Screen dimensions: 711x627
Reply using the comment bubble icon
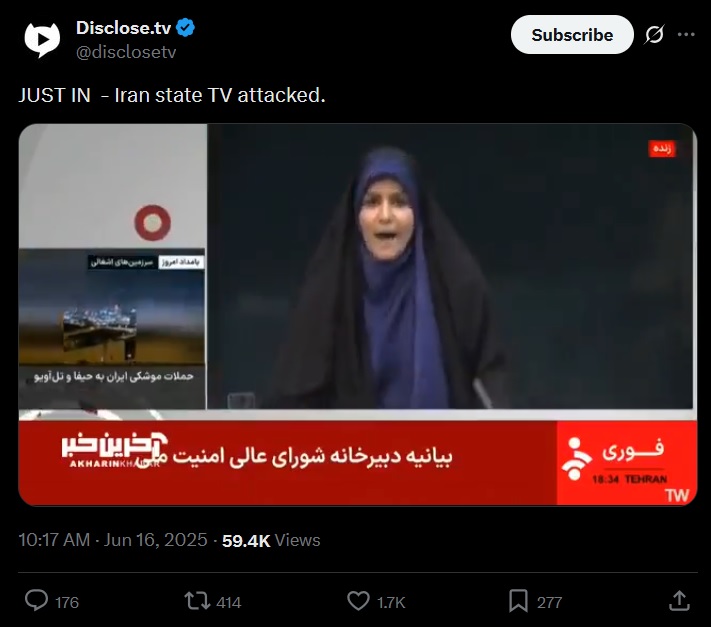point(36,601)
